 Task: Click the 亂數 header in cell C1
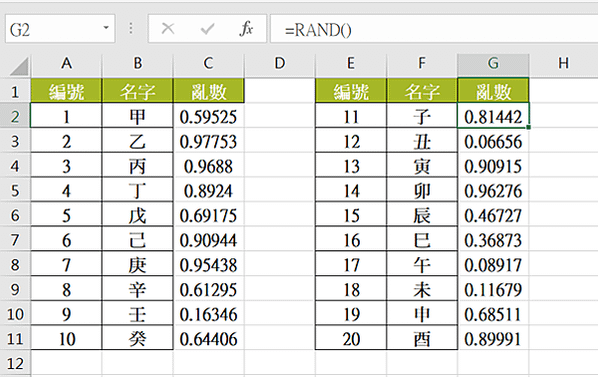coord(209,91)
